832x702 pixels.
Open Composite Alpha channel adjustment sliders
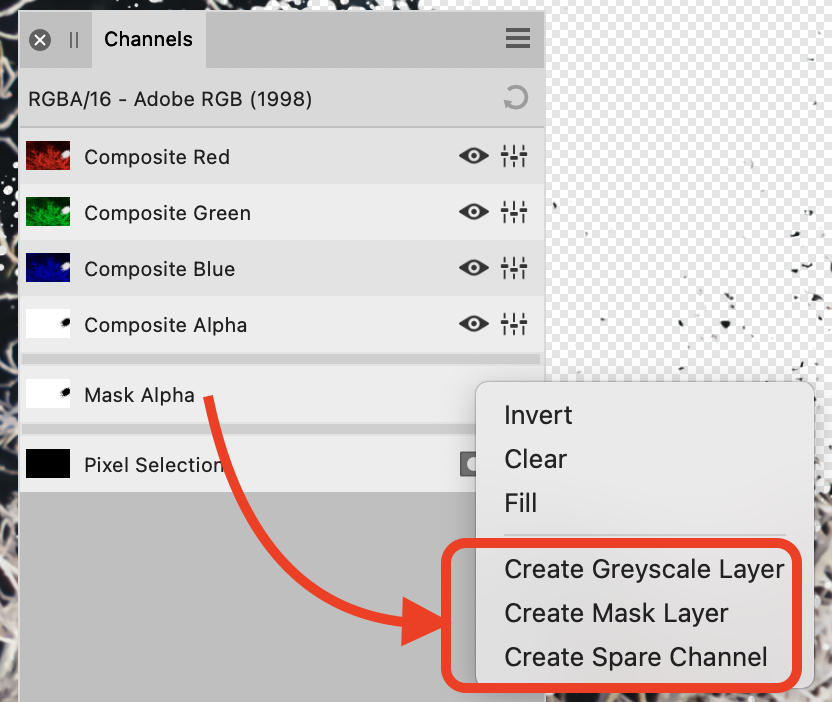(x=513, y=324)
